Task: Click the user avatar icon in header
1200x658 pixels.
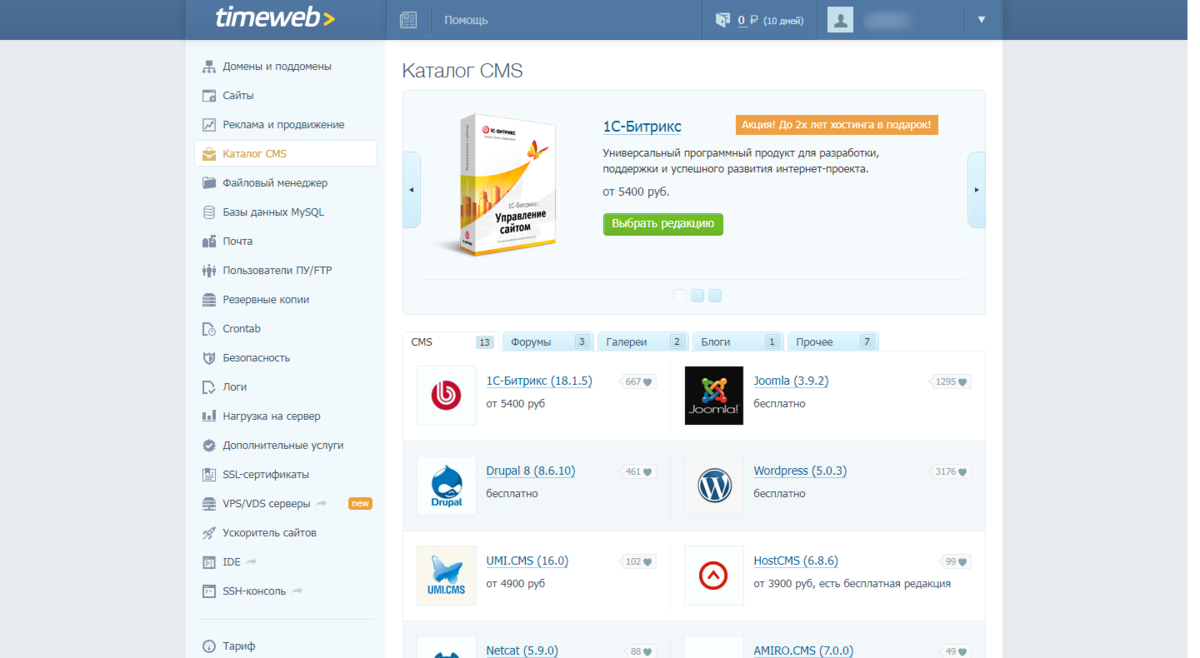Action: [x=840, y=19]
